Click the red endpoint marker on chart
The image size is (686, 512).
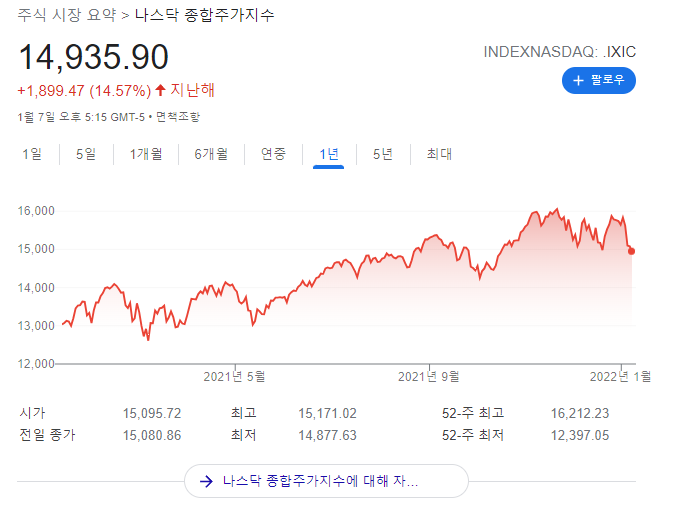coord(631,251)
